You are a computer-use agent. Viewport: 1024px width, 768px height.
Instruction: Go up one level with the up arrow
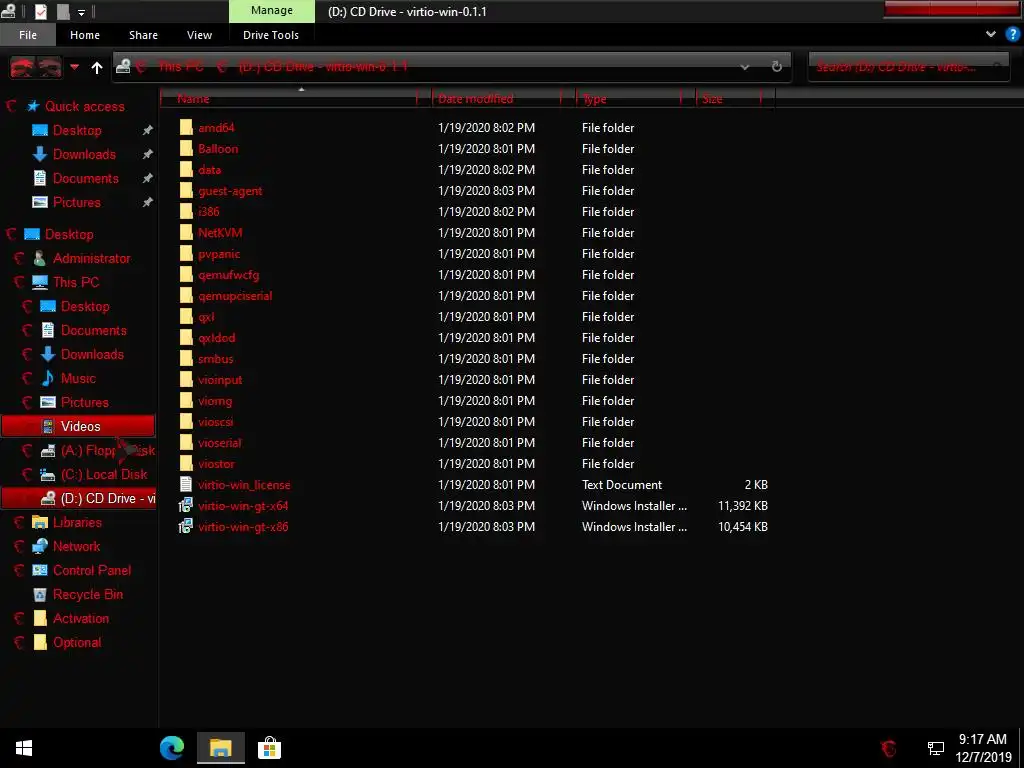pyautogui.click(x=97, y=67)
